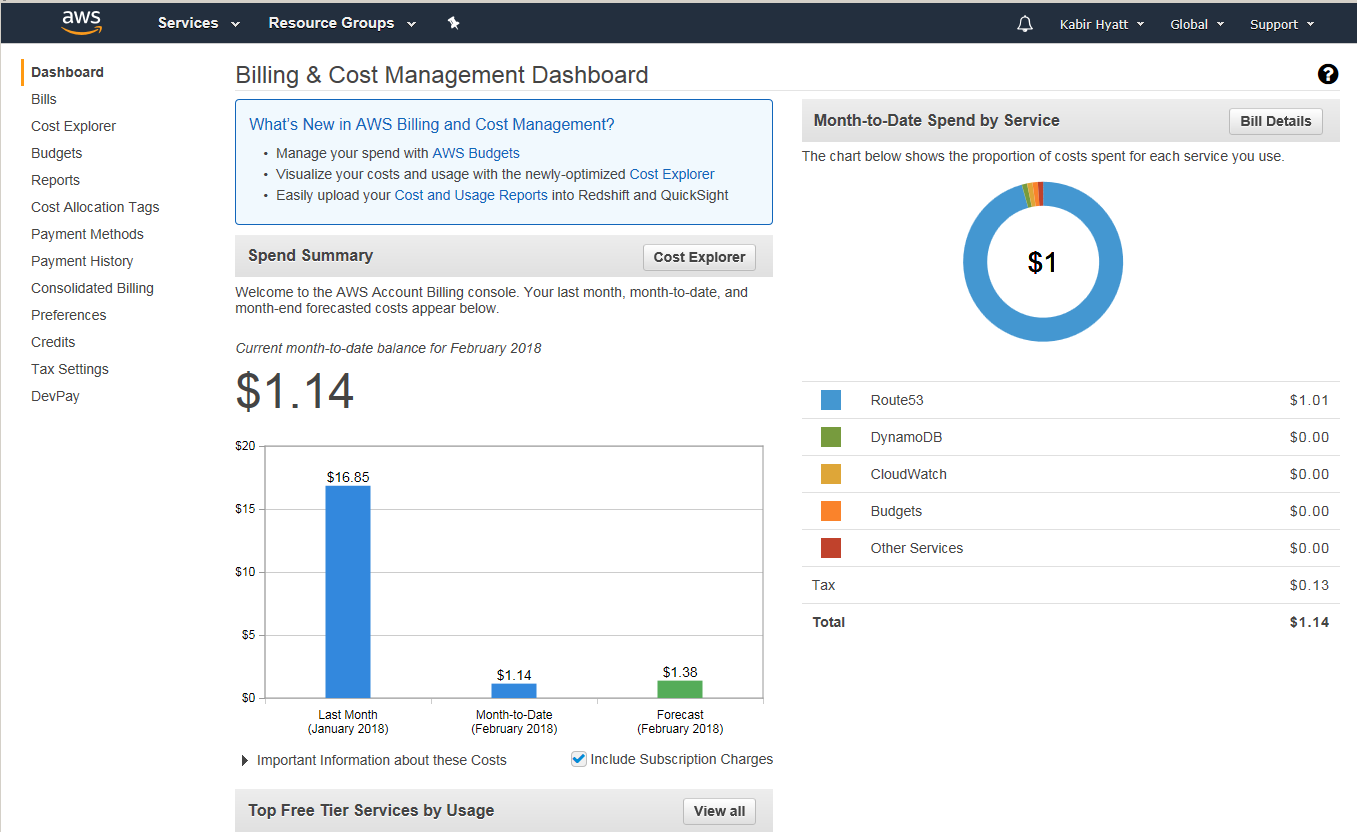Click the Other Services red swatch
This screenshot has height=832, width=1357.
(x=831, y=548)
